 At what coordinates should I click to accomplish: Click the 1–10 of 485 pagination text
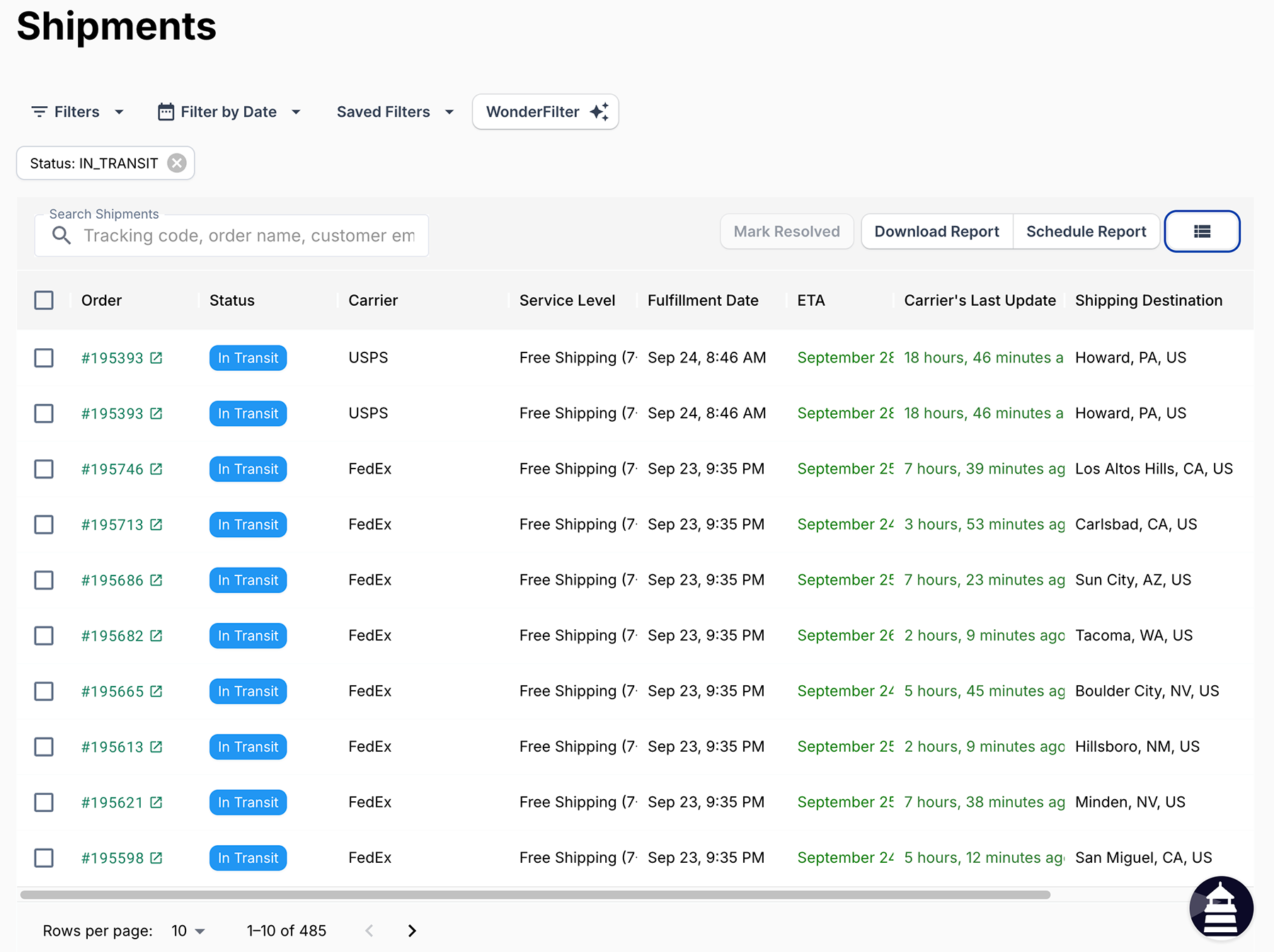tap(287, 931)
